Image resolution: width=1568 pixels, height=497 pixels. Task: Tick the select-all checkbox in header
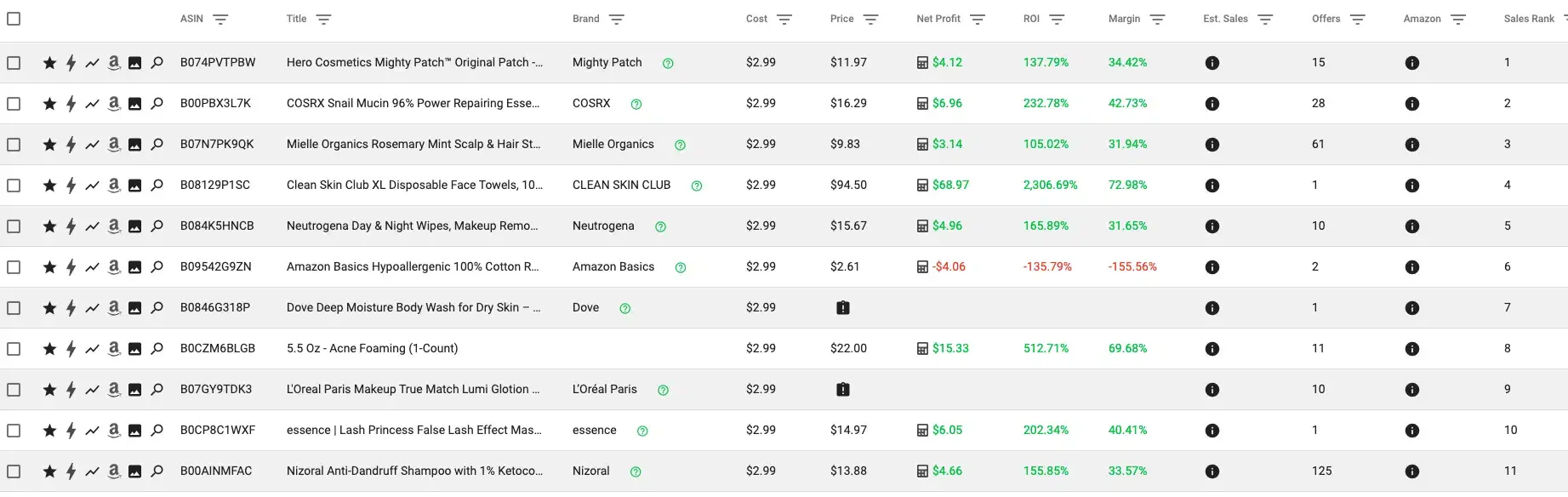click(14, 19)
